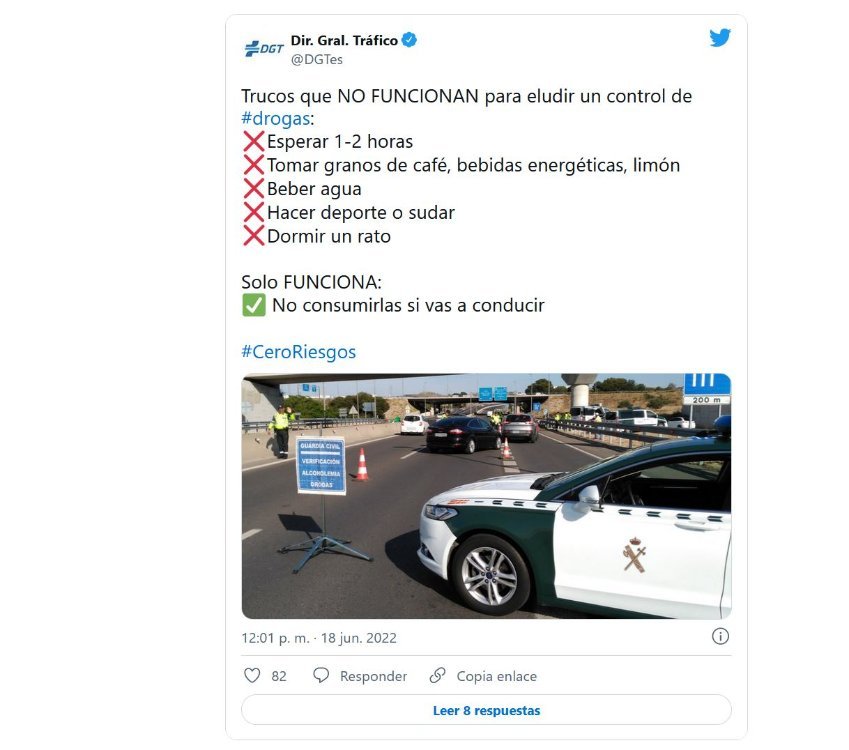Open the #drogas hashtag
Viewport: 849px width, 750px height.
[x=276, y=119]
